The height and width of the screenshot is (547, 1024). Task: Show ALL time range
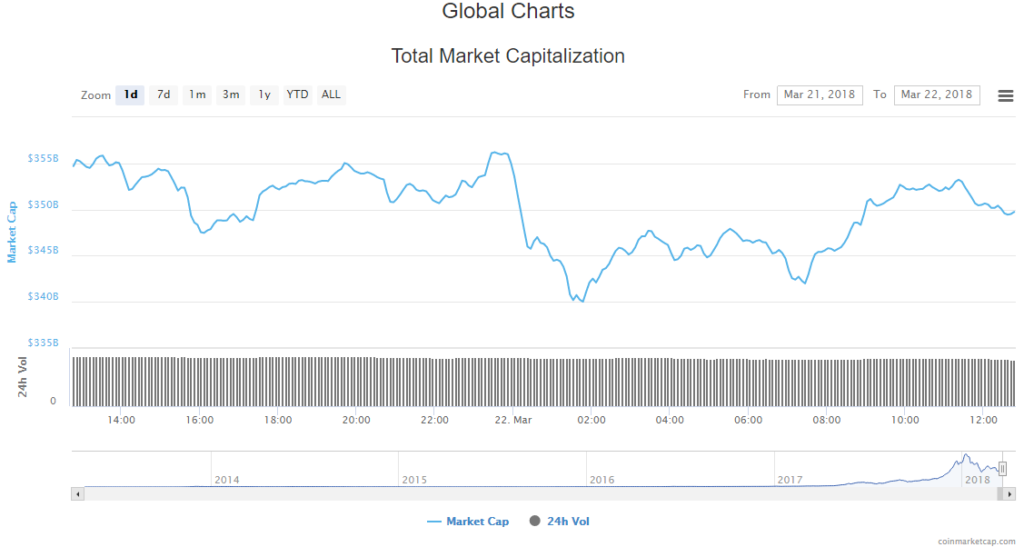331,95
